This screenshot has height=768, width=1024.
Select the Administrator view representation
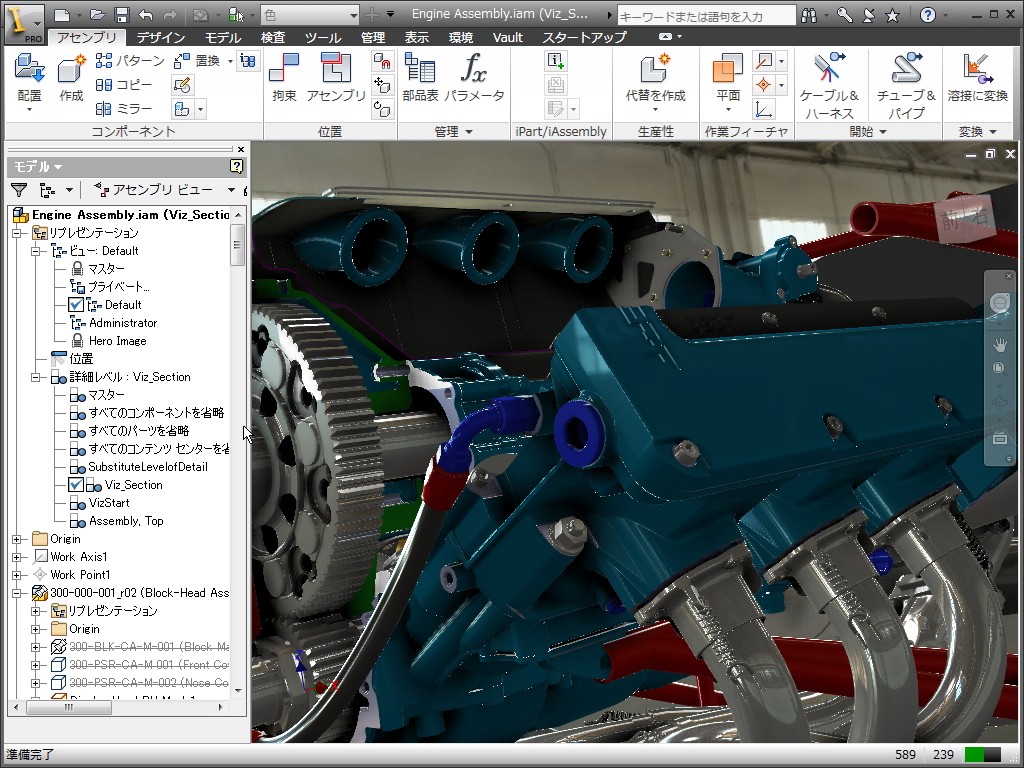pos(123,323)
